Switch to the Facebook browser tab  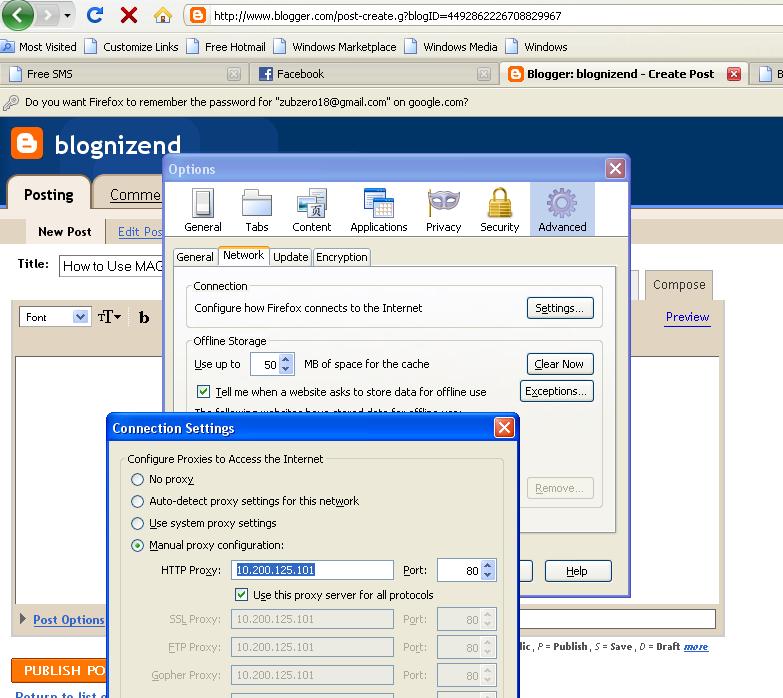point(373,74)
